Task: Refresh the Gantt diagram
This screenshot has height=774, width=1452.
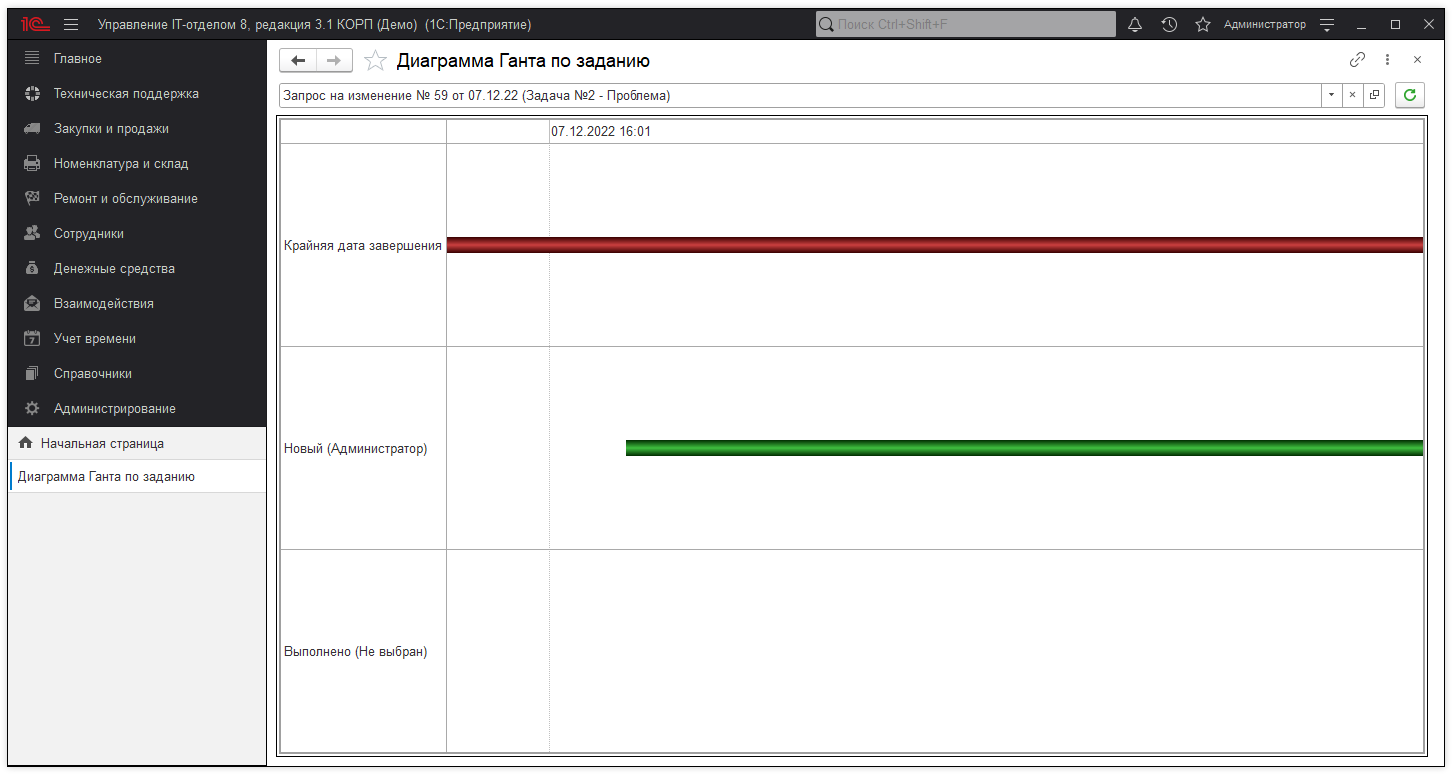Action: tap(1410, 95)
